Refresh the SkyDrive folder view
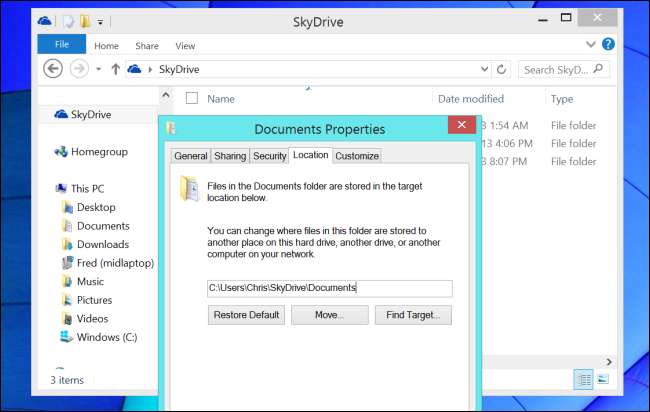 pyautogui.click(x=501, y=69)
